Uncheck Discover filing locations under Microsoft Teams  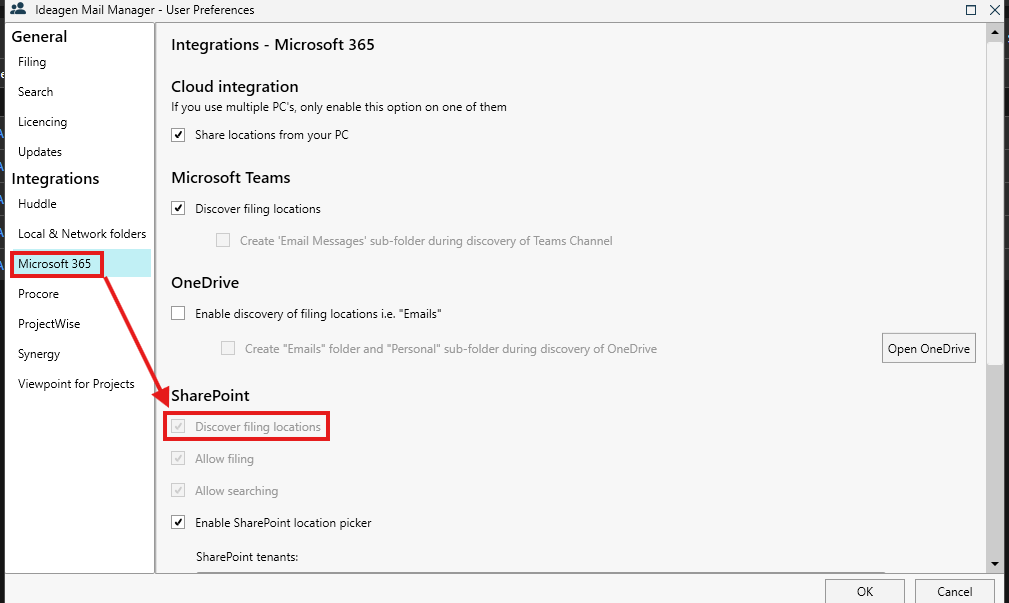coord(179,209)
